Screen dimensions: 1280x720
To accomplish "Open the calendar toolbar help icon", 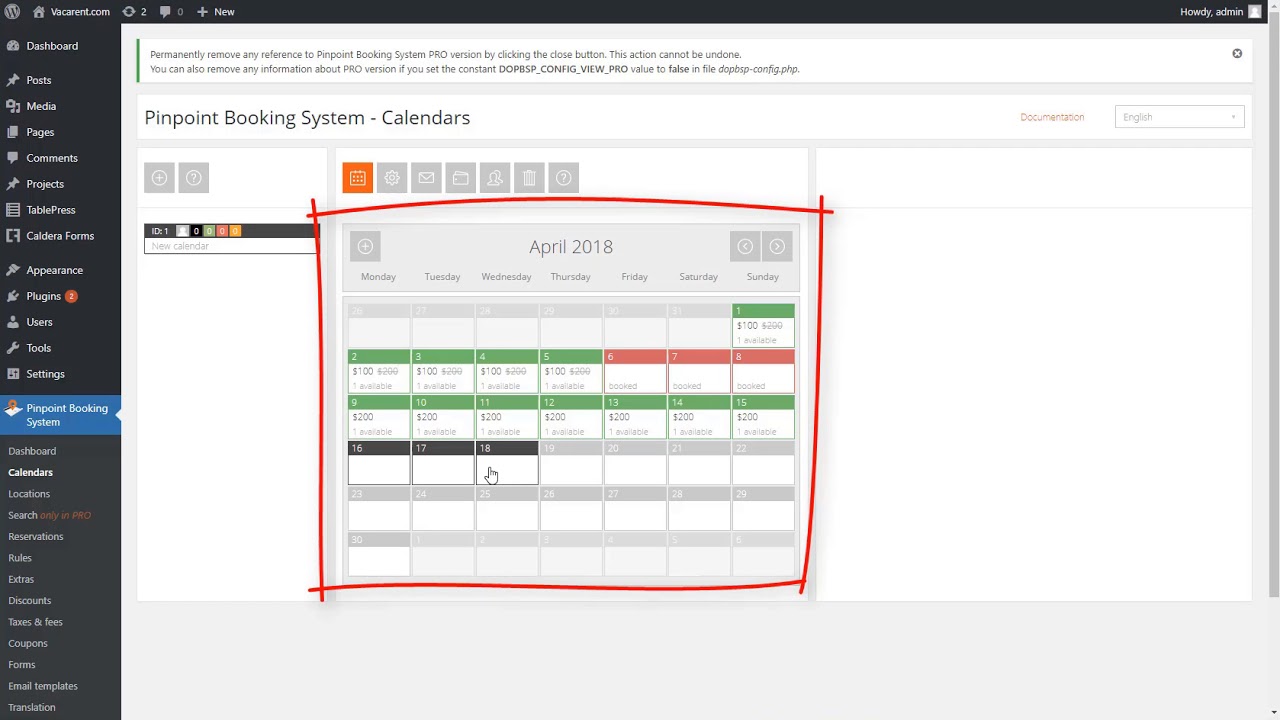I will pos(564,178).
